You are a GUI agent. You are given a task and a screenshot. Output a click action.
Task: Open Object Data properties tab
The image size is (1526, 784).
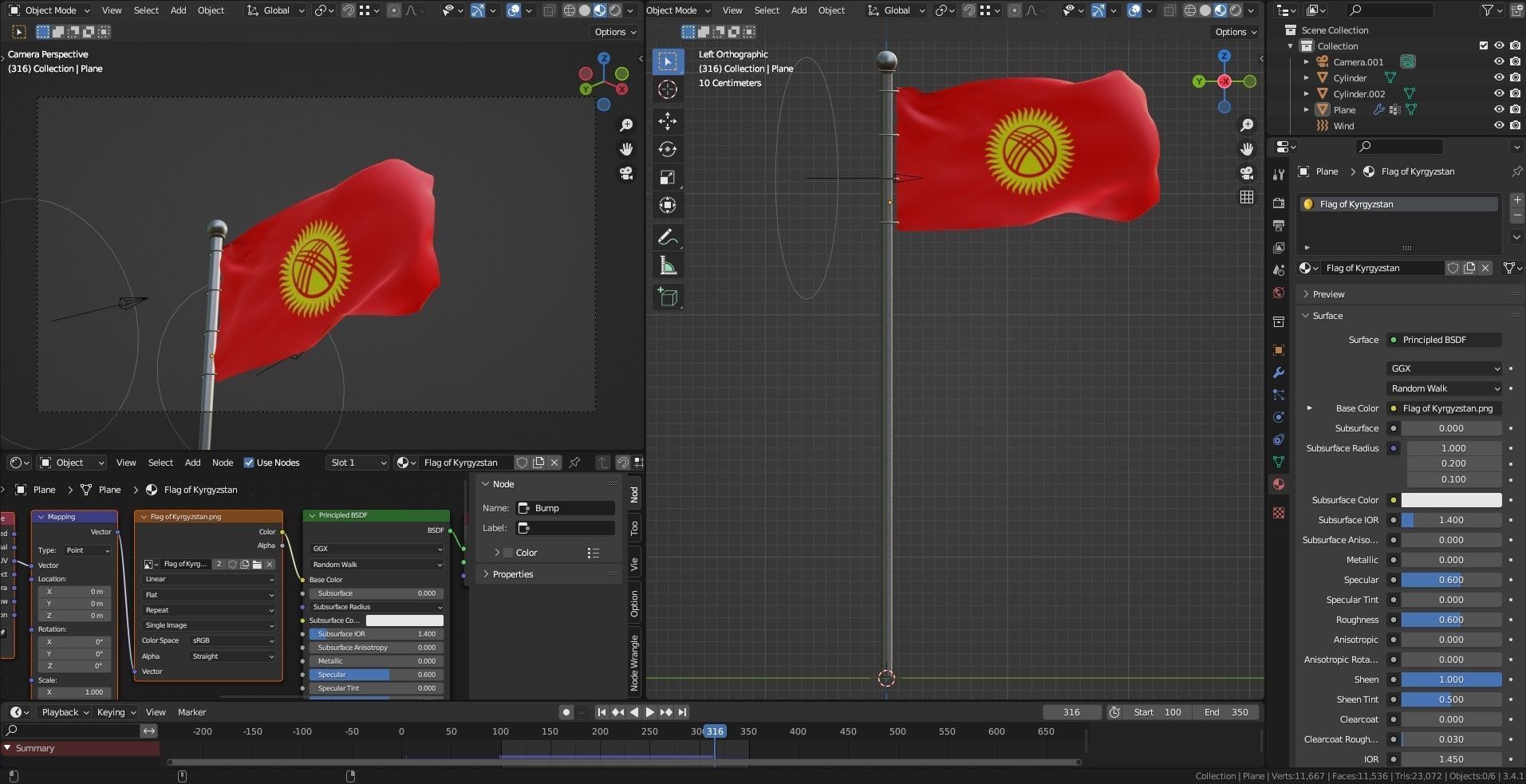click(x=1279, y=462)
